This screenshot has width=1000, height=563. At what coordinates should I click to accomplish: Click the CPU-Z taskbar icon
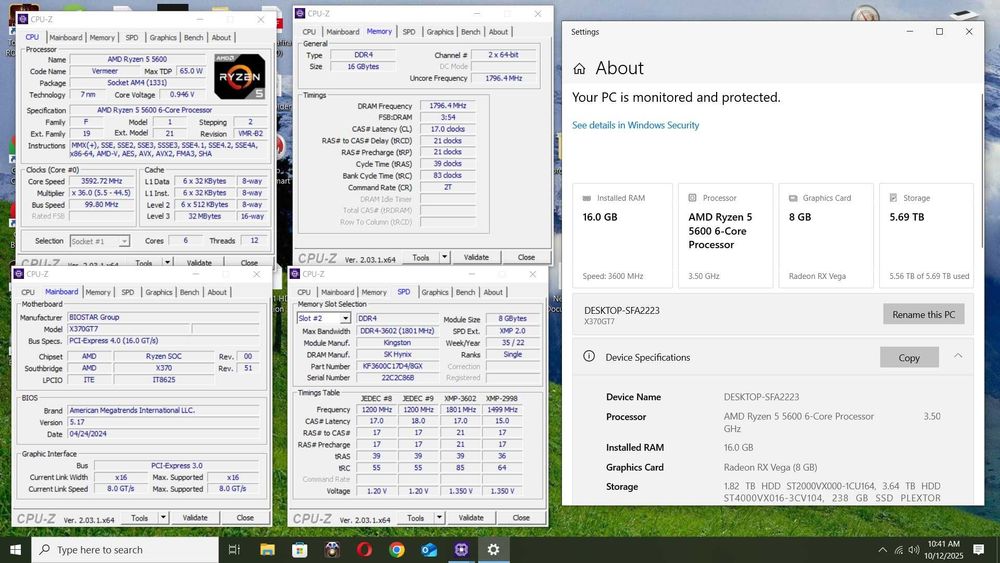[462, 550]
